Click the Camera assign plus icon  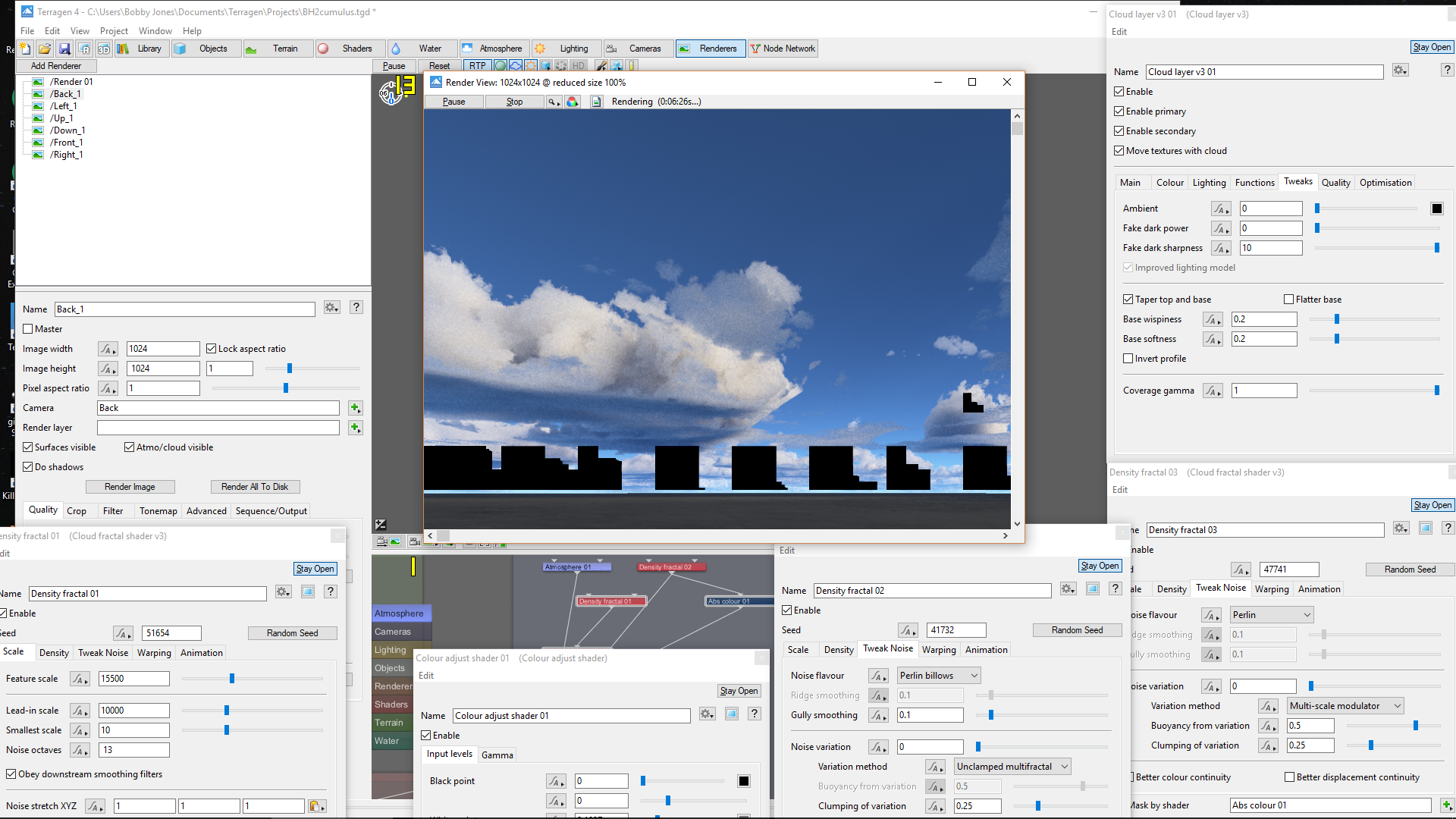(355, 408)
